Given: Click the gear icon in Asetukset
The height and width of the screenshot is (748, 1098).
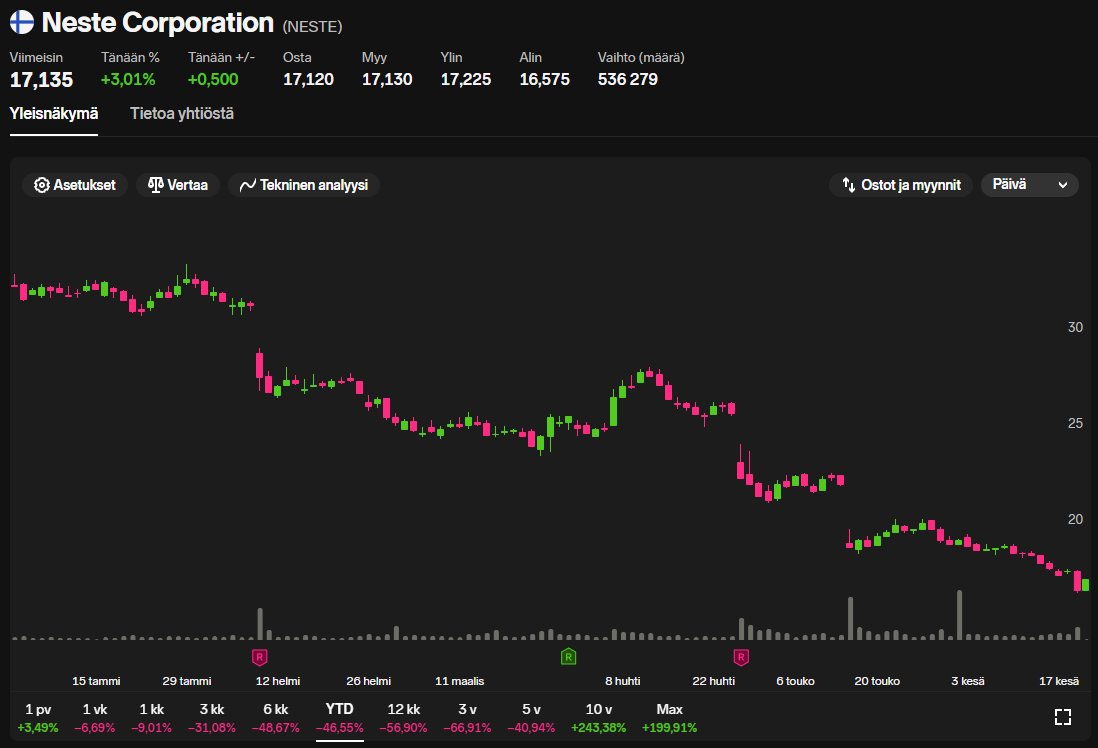Looking at the screenshot, I should (x=42, y=185).
